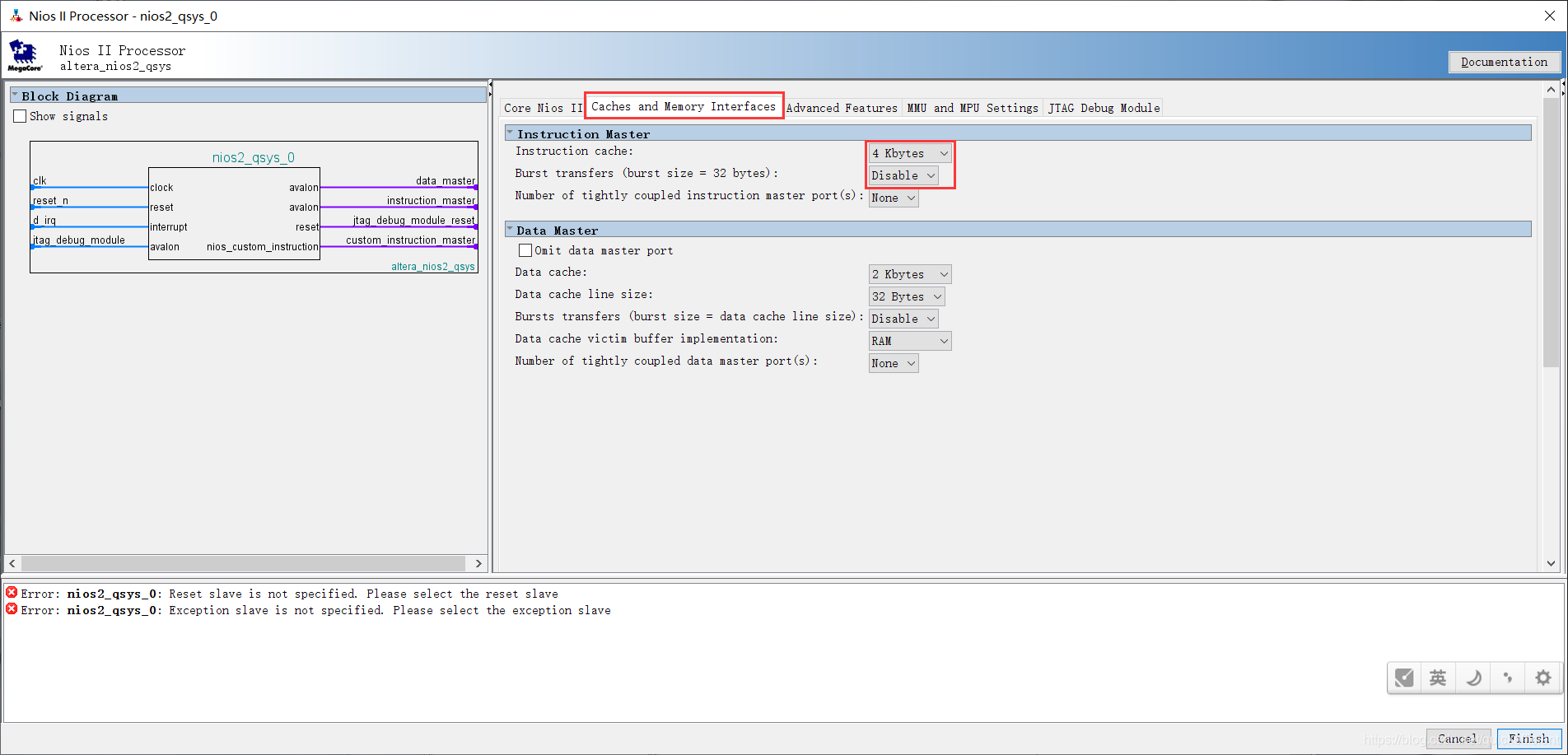
Task: Collapse the Block Diagram panel
Action: pyautogui.click(x=15, y=95)
